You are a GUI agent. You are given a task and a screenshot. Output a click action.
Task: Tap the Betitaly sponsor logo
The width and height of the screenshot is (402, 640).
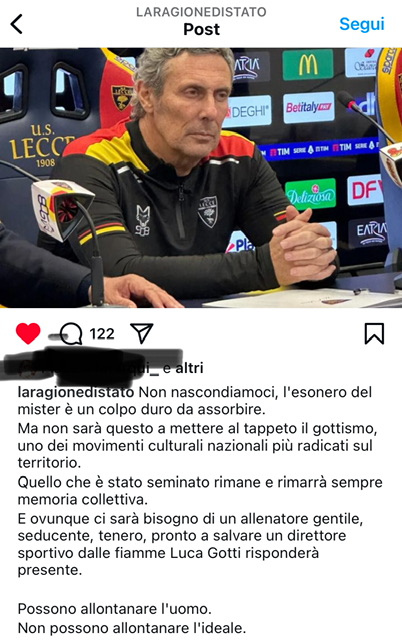point(309,108)
